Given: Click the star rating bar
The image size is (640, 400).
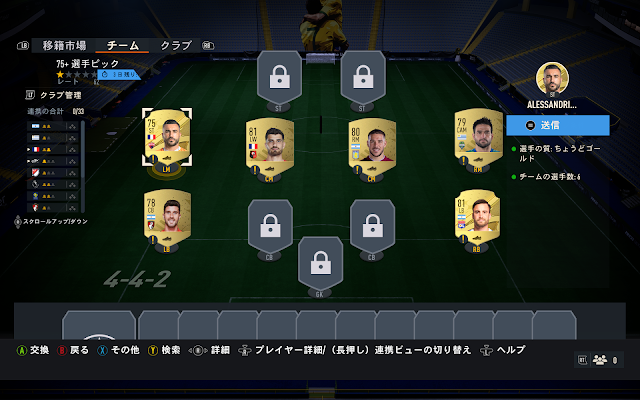Looking at the screenshot, I should tap(77, 74).
